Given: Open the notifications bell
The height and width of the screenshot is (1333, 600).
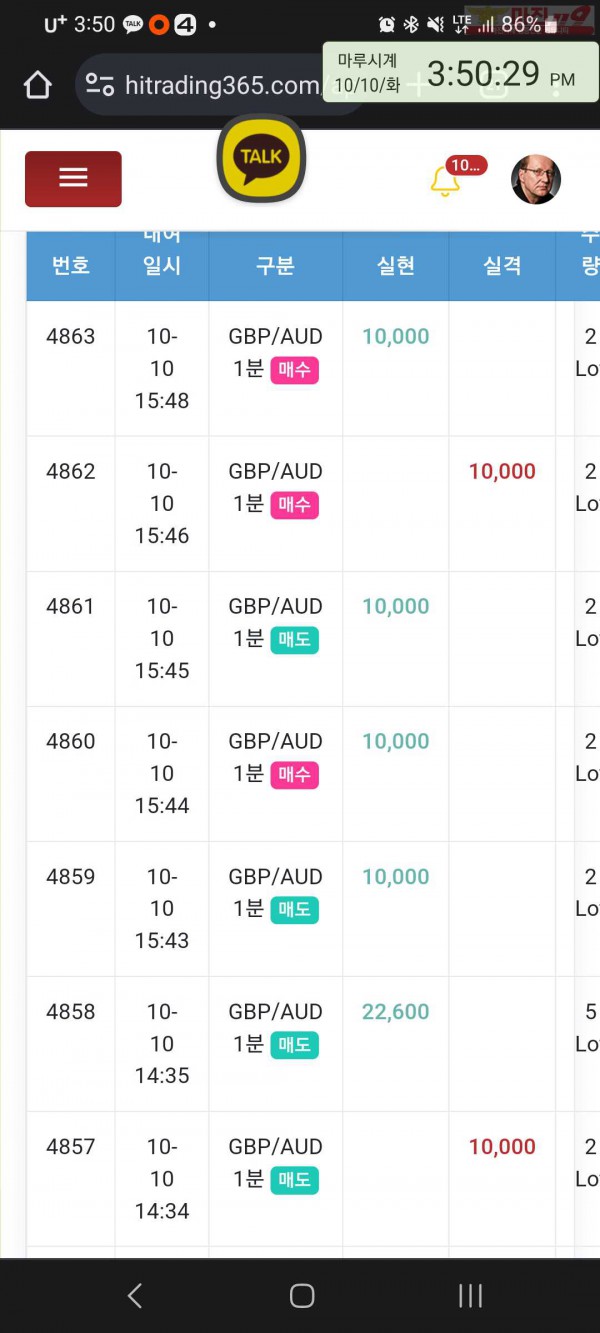Looking at the screenshot, I should point(445,181).
